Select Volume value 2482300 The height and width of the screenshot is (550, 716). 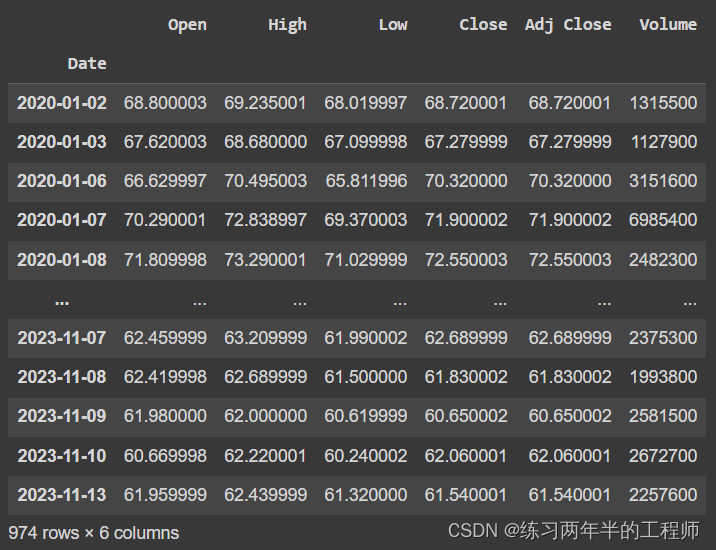coord(663,260)
